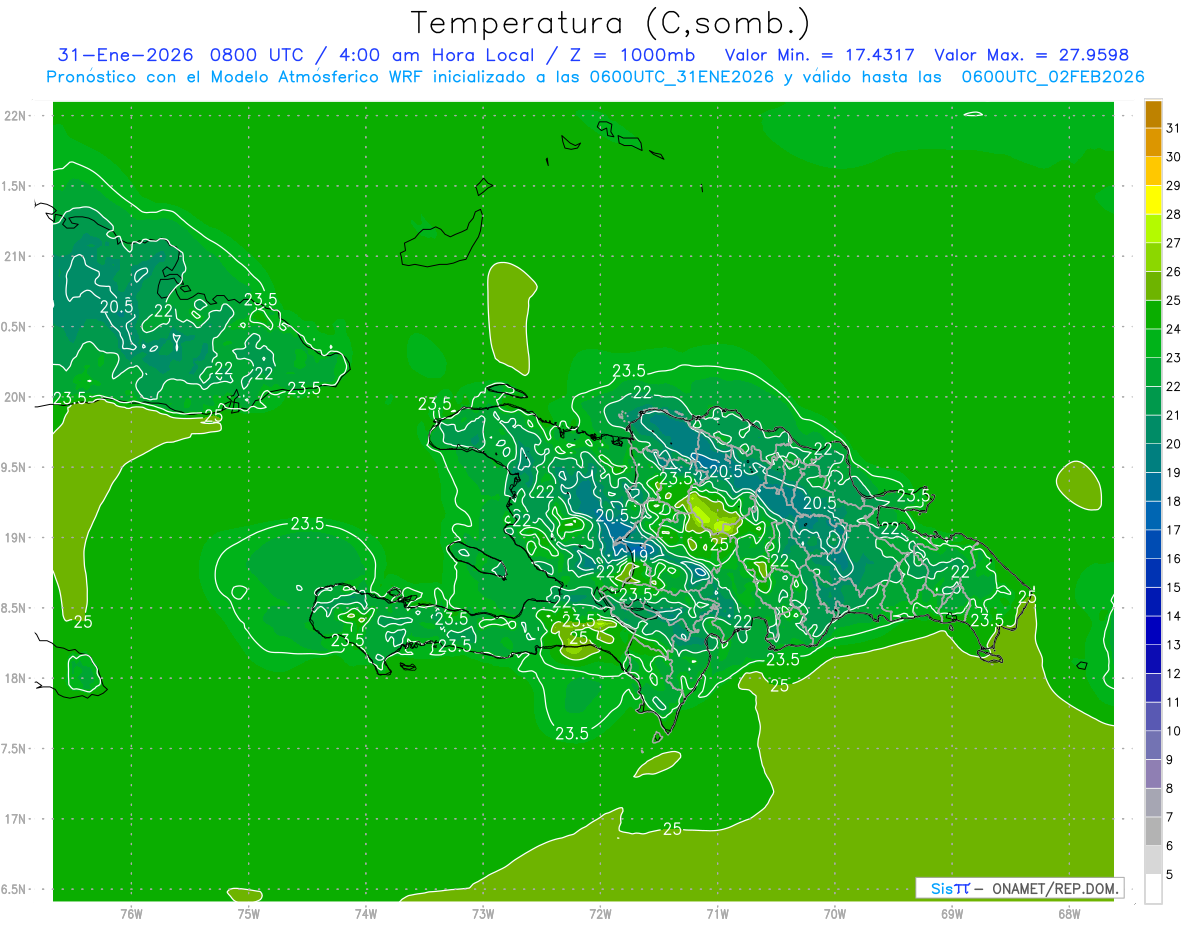Click the Valor Max. = 27.9598 text

click(1030, 55)
